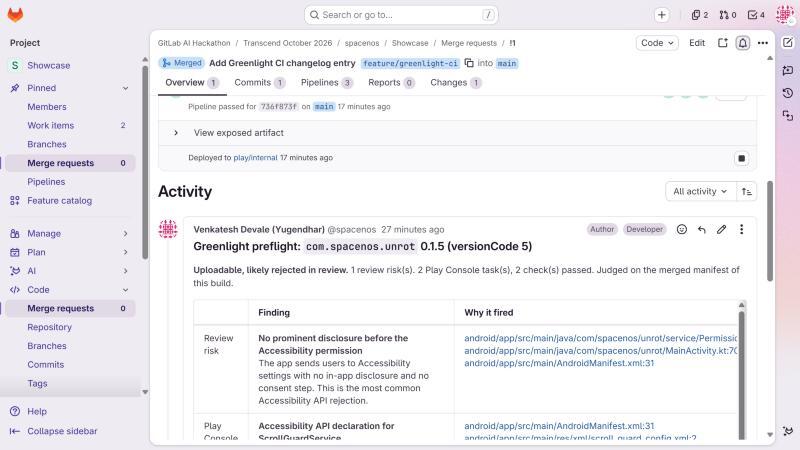Open the Duo chat icon at bottom right

click(788, 431)
